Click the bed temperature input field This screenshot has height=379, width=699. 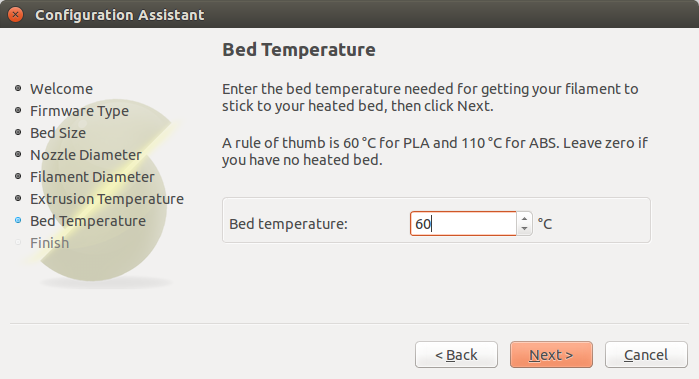tap(463, 223)
